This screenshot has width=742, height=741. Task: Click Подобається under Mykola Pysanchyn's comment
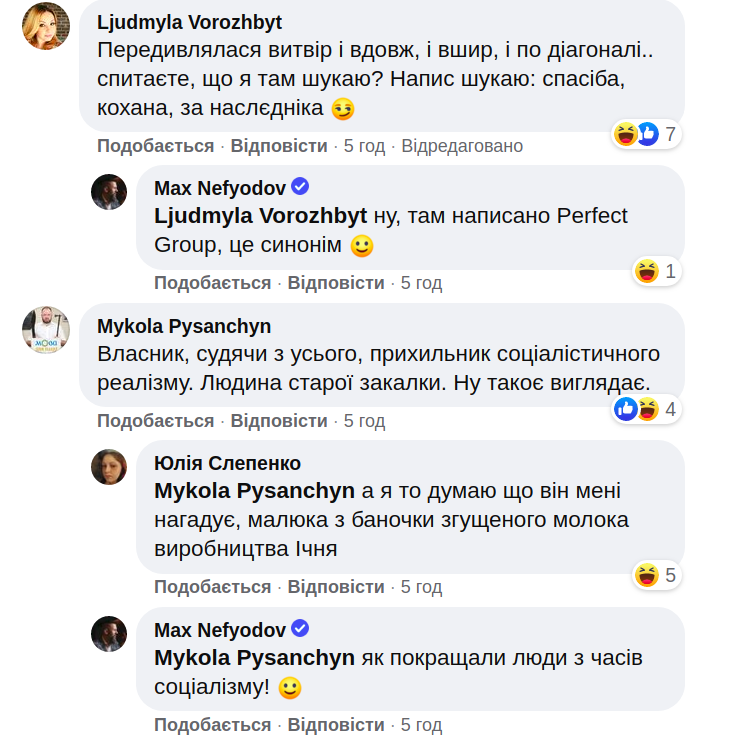155,421
